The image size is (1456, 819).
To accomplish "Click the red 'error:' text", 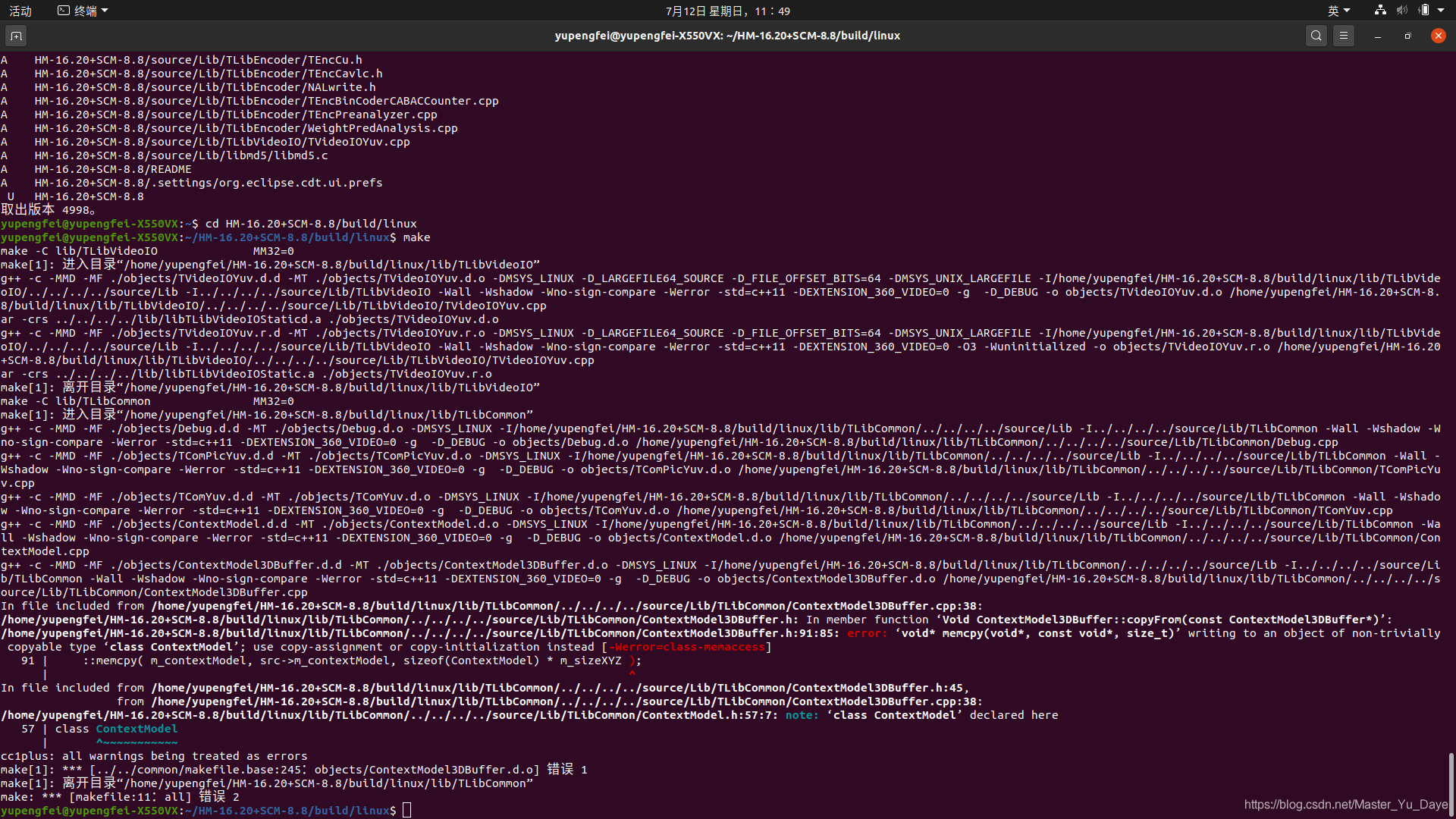I will pos(867,633).
